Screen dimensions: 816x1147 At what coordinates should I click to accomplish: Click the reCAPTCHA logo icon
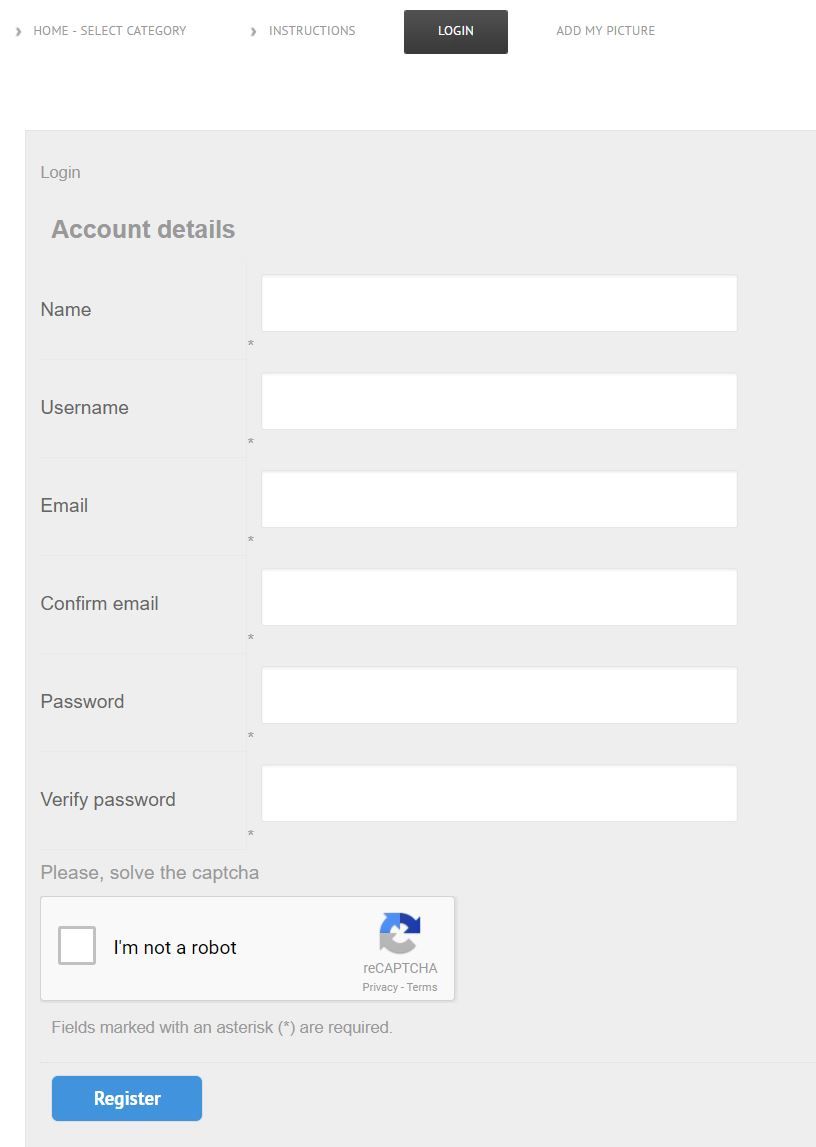tap(400, 934)
